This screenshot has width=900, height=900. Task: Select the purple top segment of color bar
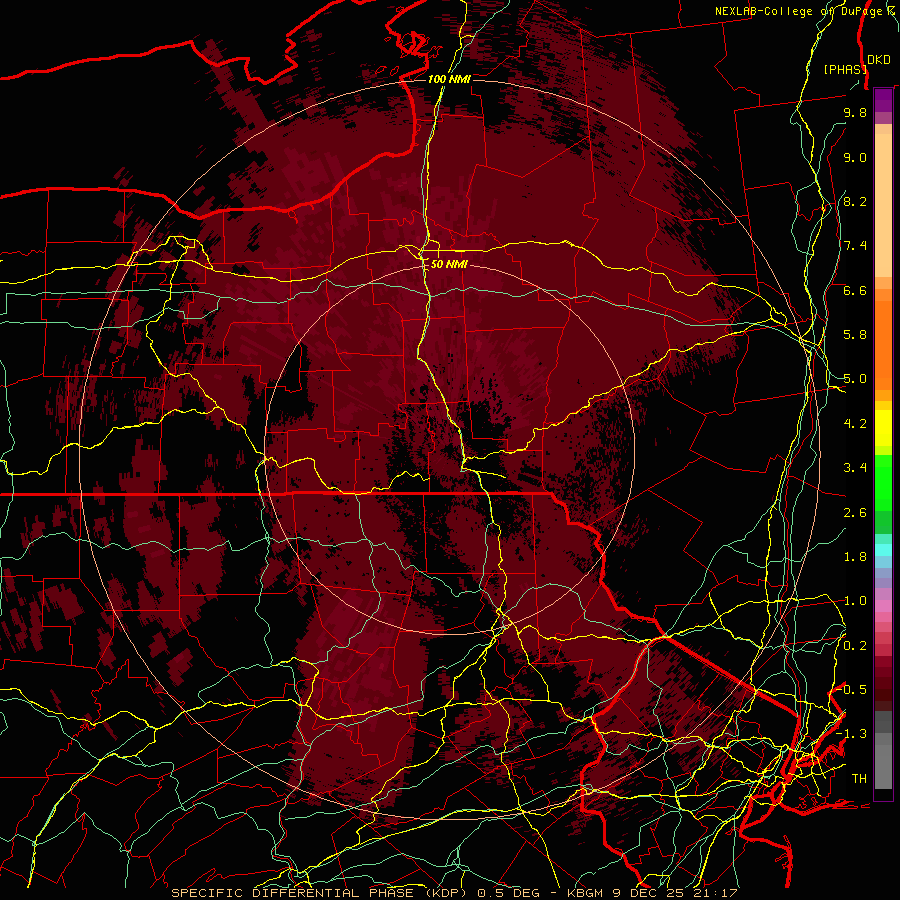[883, 100]
